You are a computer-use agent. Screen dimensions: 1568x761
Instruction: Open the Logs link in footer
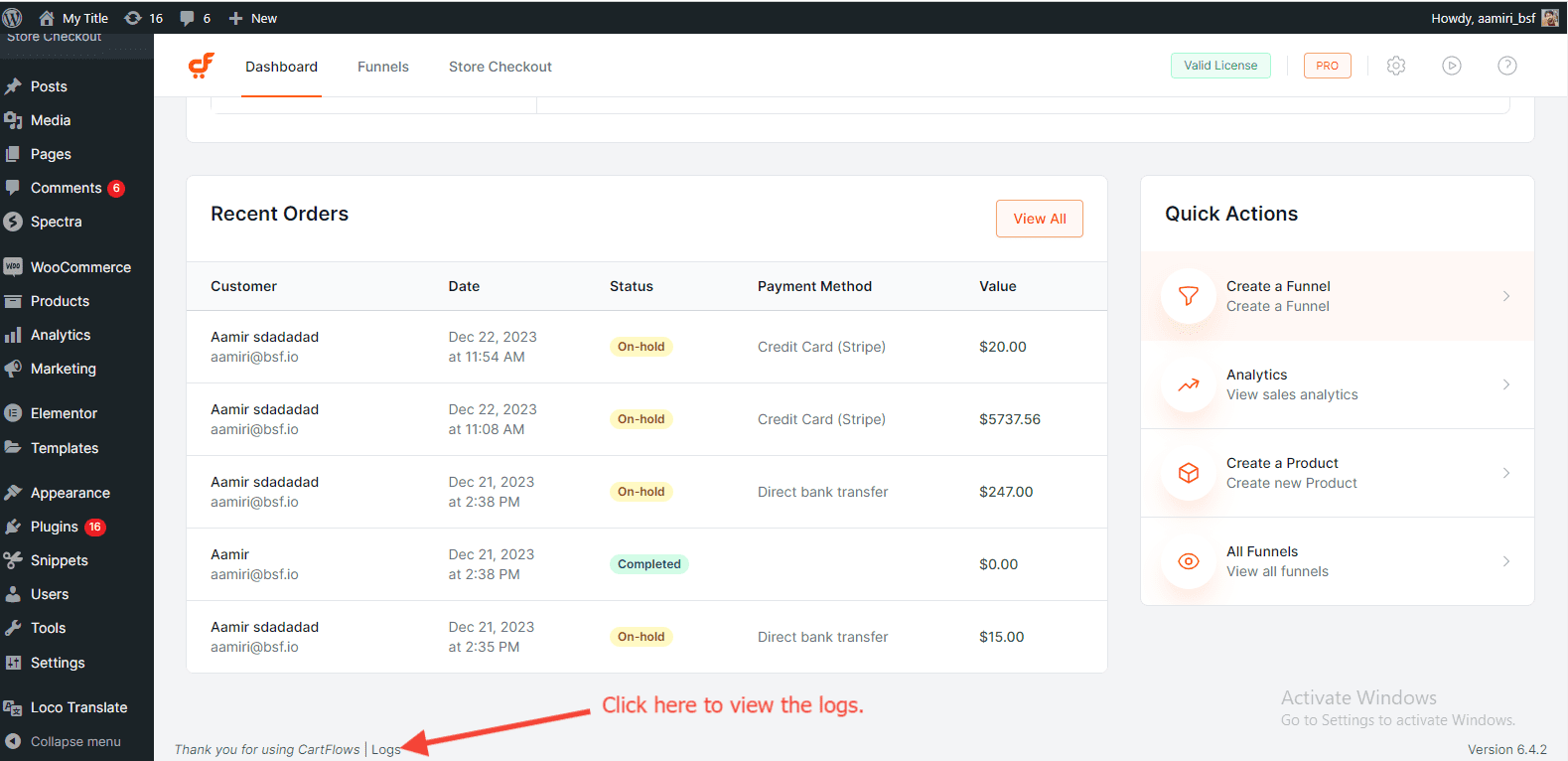[385, 749]
